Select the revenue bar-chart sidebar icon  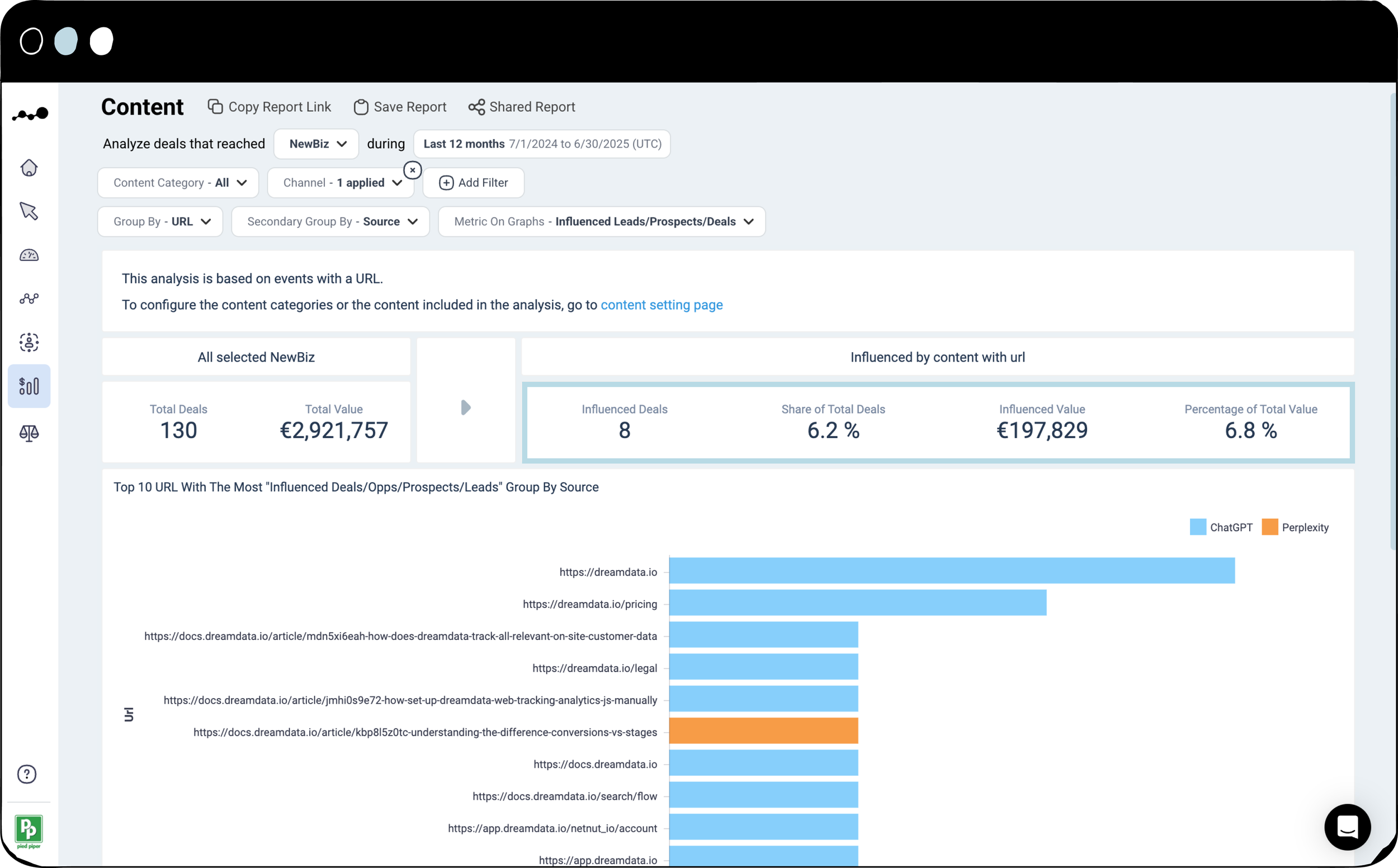point(29,386)
